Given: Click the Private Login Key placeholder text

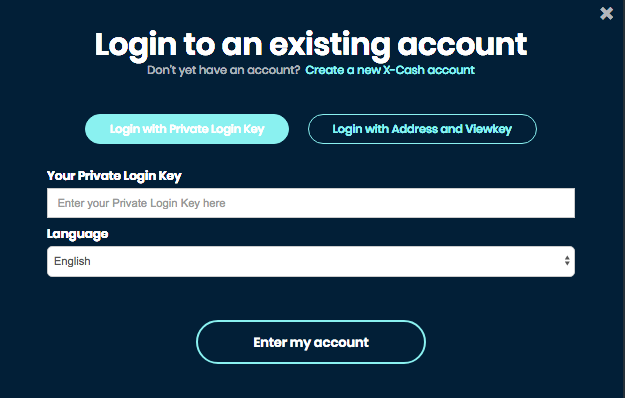Looking at the screenshot, I should [142, 203].
